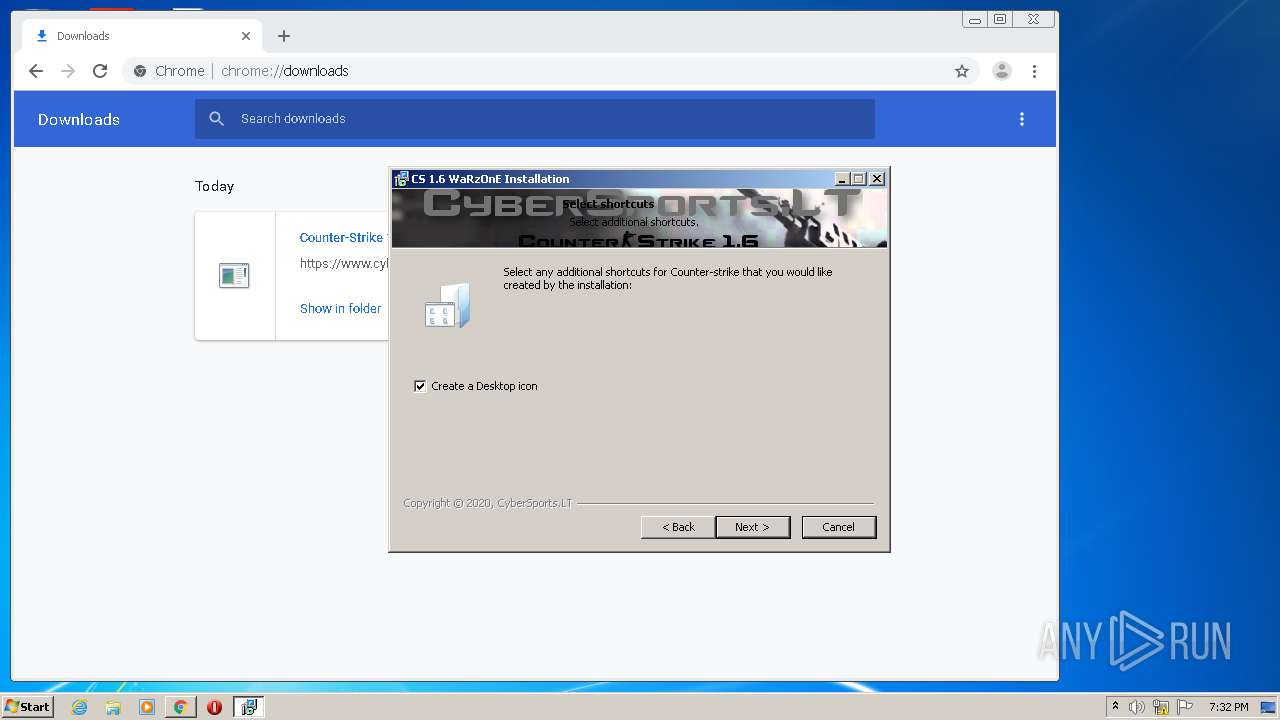The height and width of the screenshot is (720, 1280).
Task: Bookmark this page with the star icon
Action: coord(961,71)
